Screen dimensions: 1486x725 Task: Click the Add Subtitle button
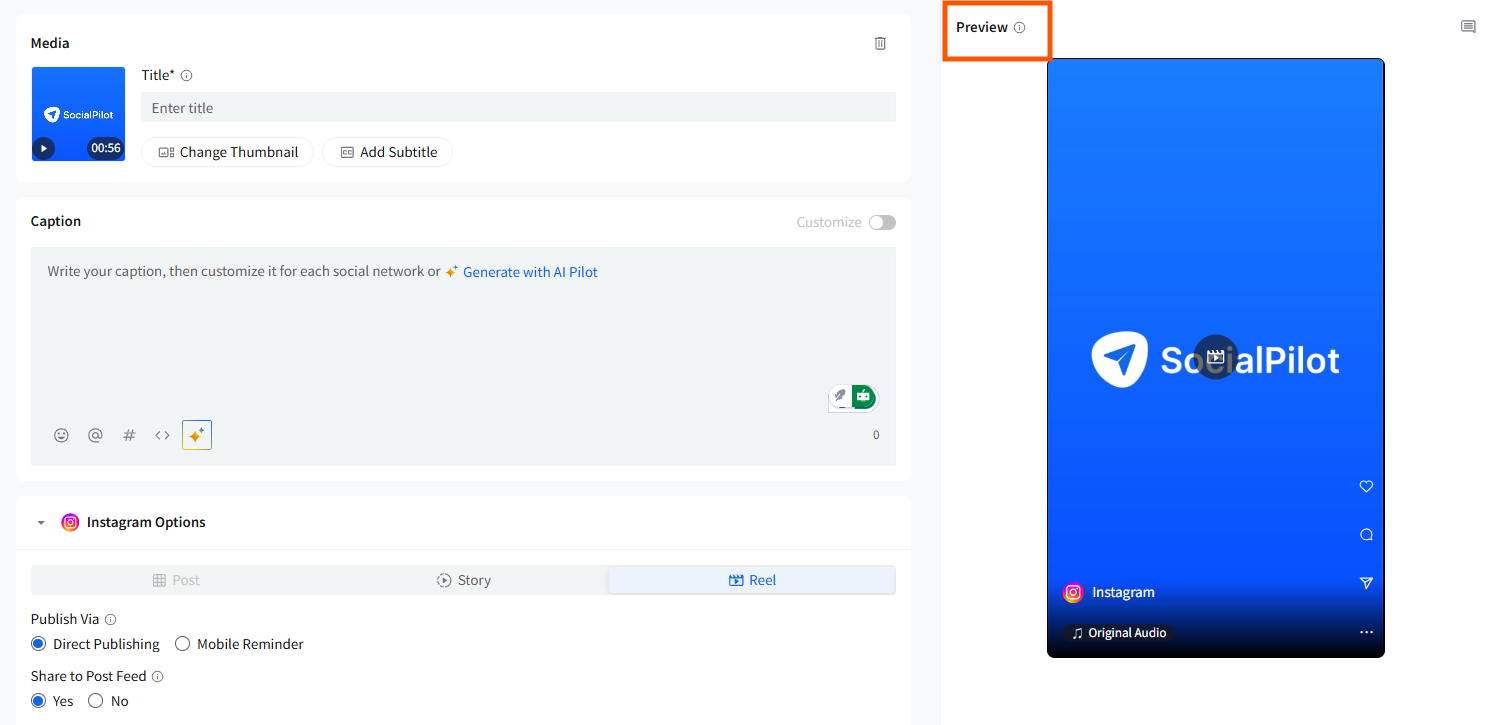(x=388, y=152)
